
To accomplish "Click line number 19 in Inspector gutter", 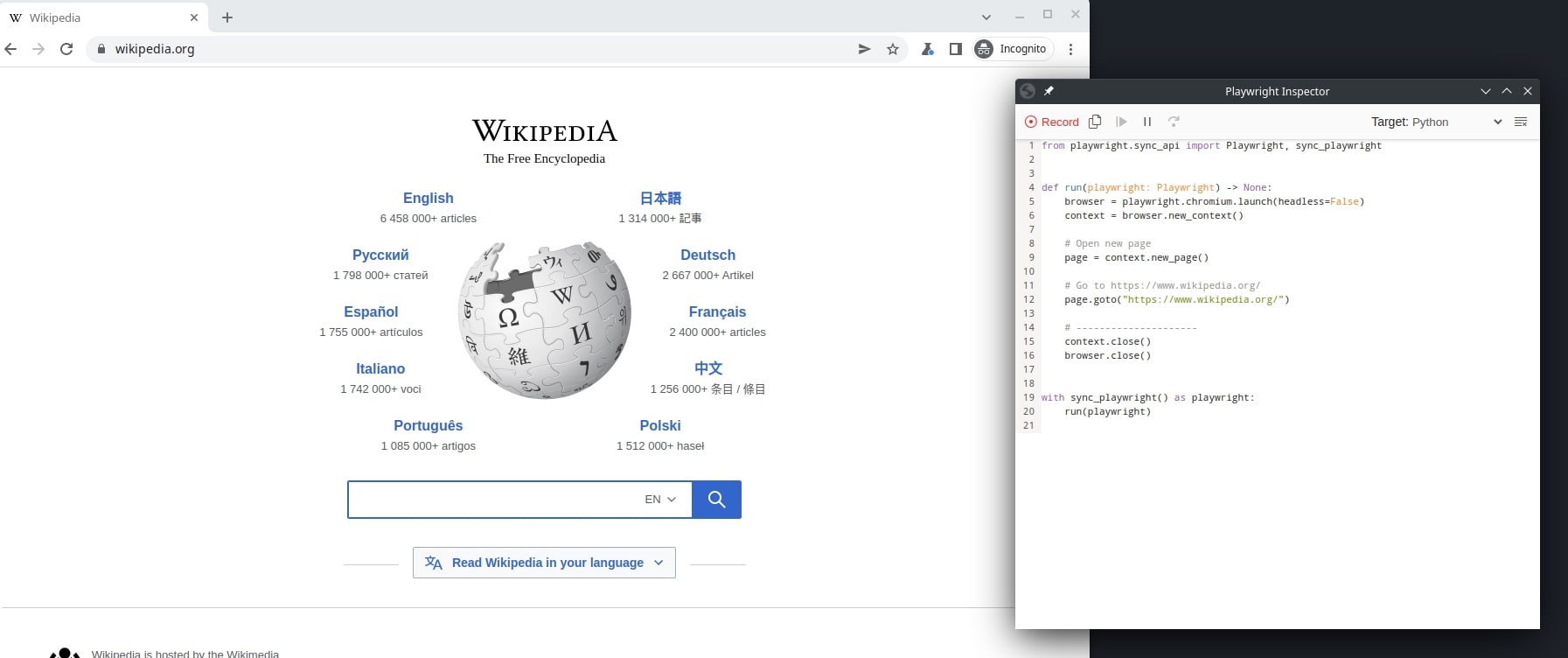I will coord(1028,397).
